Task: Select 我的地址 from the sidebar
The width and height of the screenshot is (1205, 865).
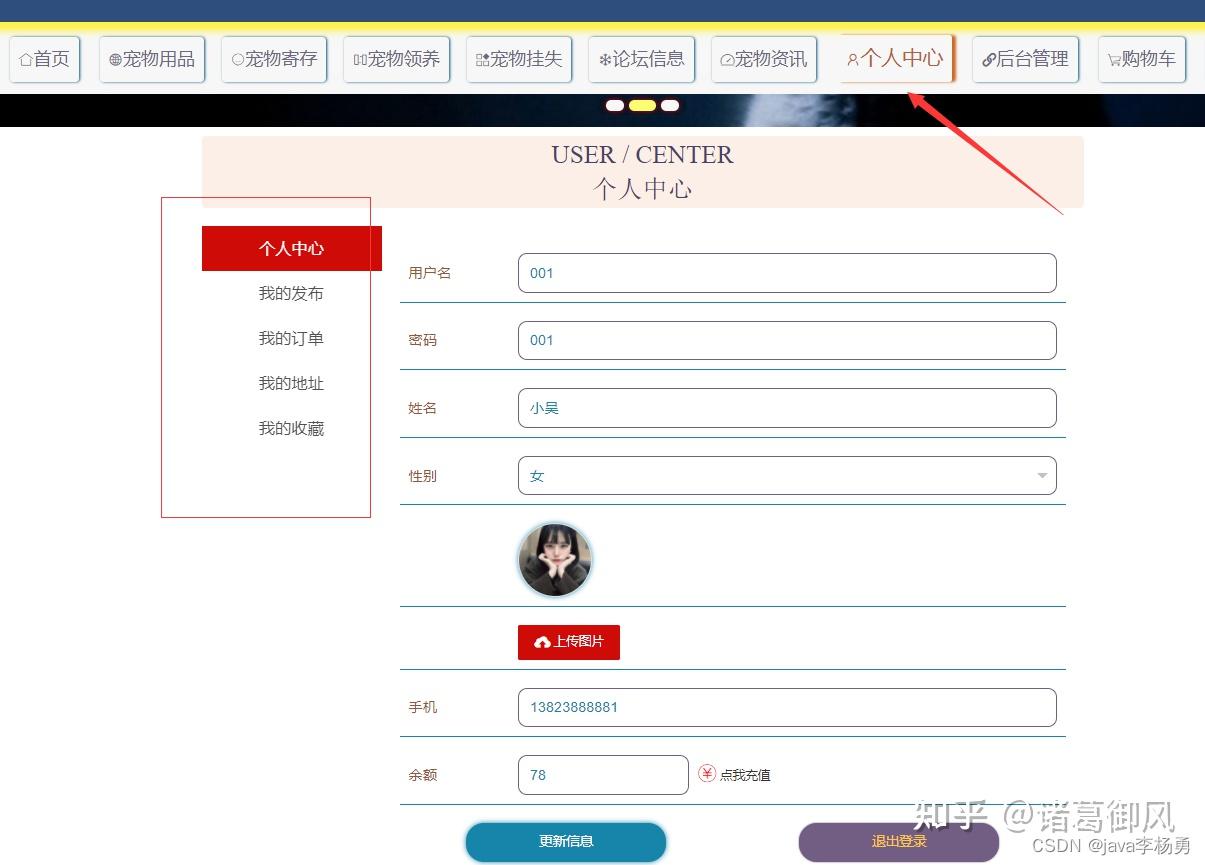Action: click(x=291, y=383)
